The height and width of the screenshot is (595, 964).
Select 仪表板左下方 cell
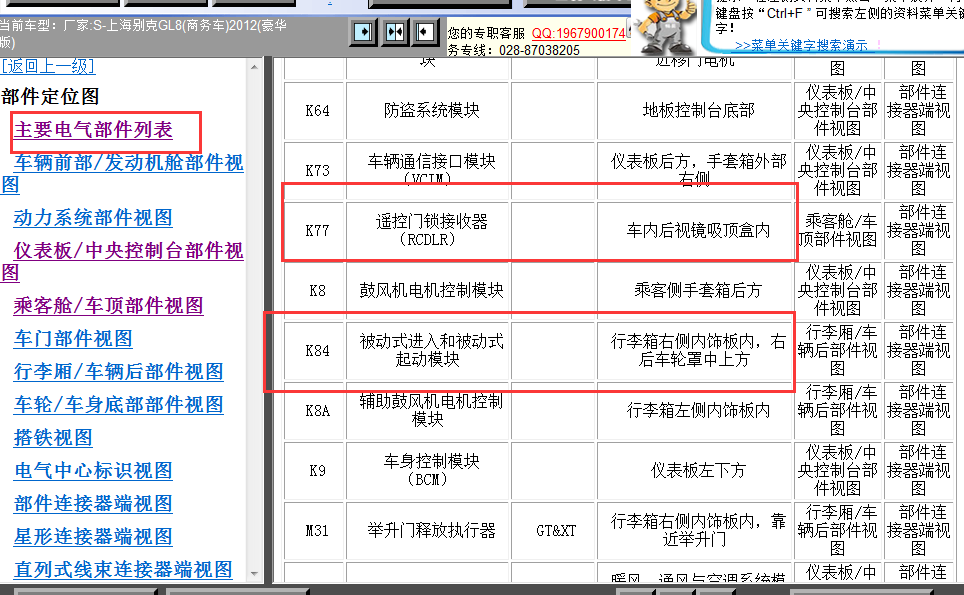695,470
